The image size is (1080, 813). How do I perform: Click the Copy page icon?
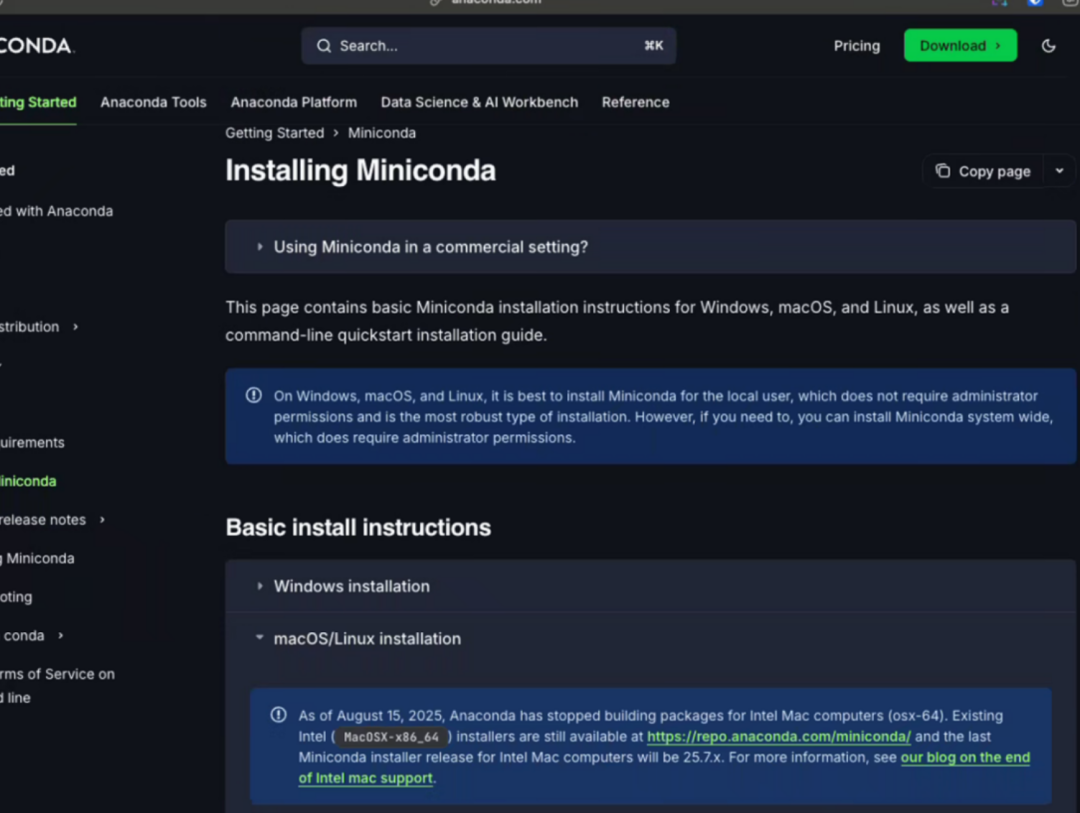click(942, 171)
